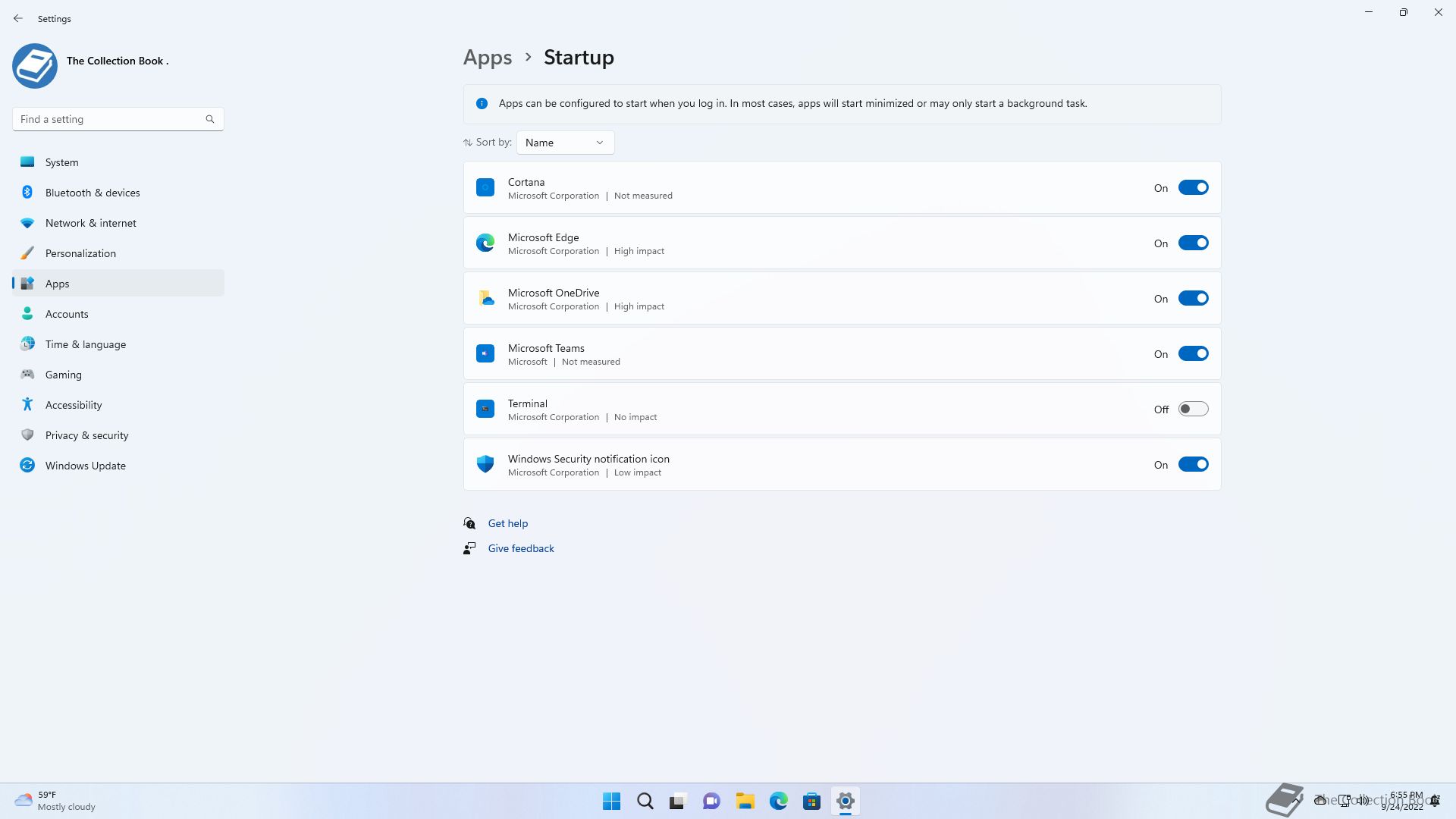The width and height of the screenshot is (1456, 819).
Task: Click the Cortana app icon
Action: [x=485, y=187]
